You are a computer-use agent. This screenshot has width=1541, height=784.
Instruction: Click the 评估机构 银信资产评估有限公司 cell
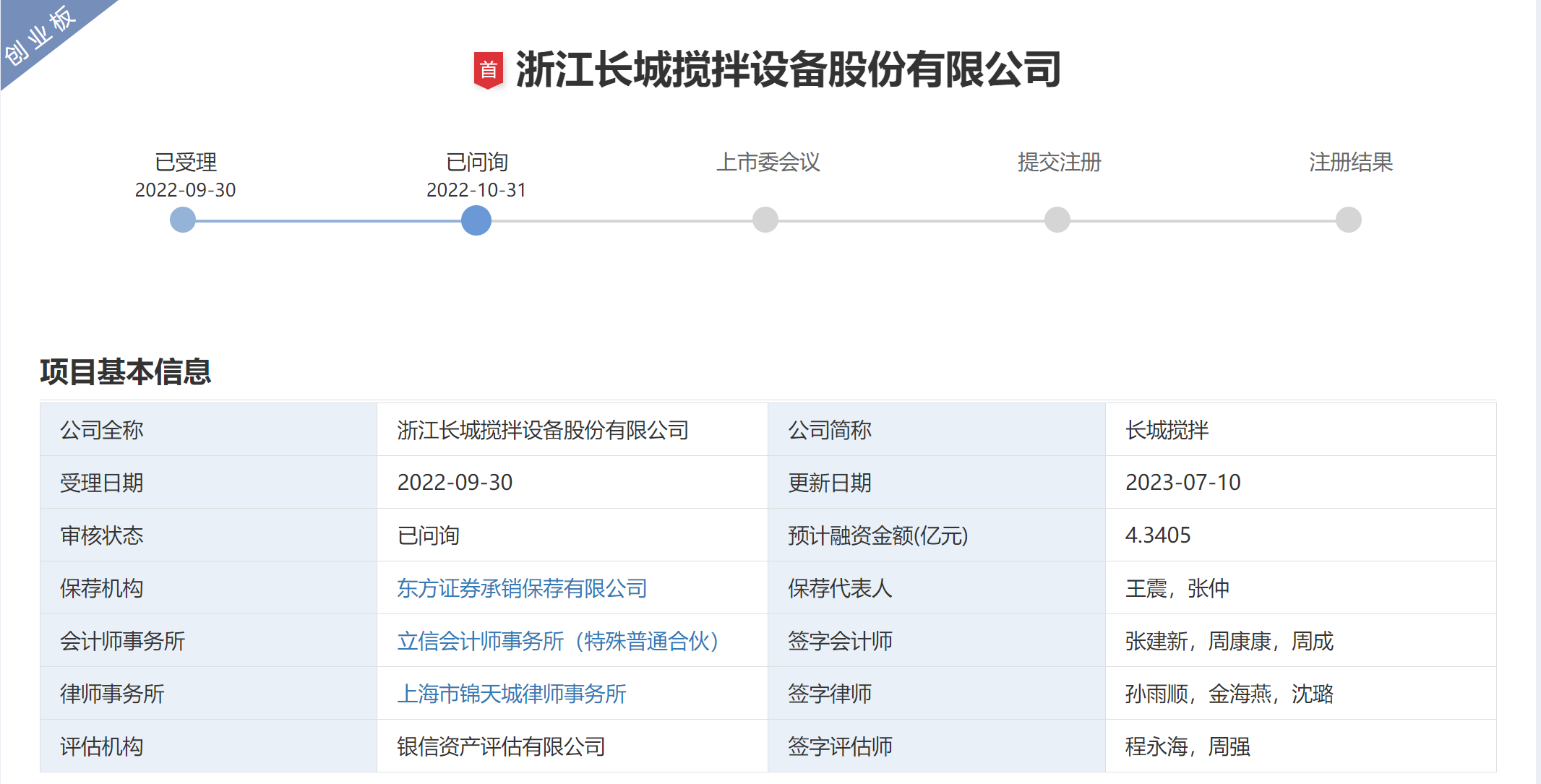pos(501,746)
